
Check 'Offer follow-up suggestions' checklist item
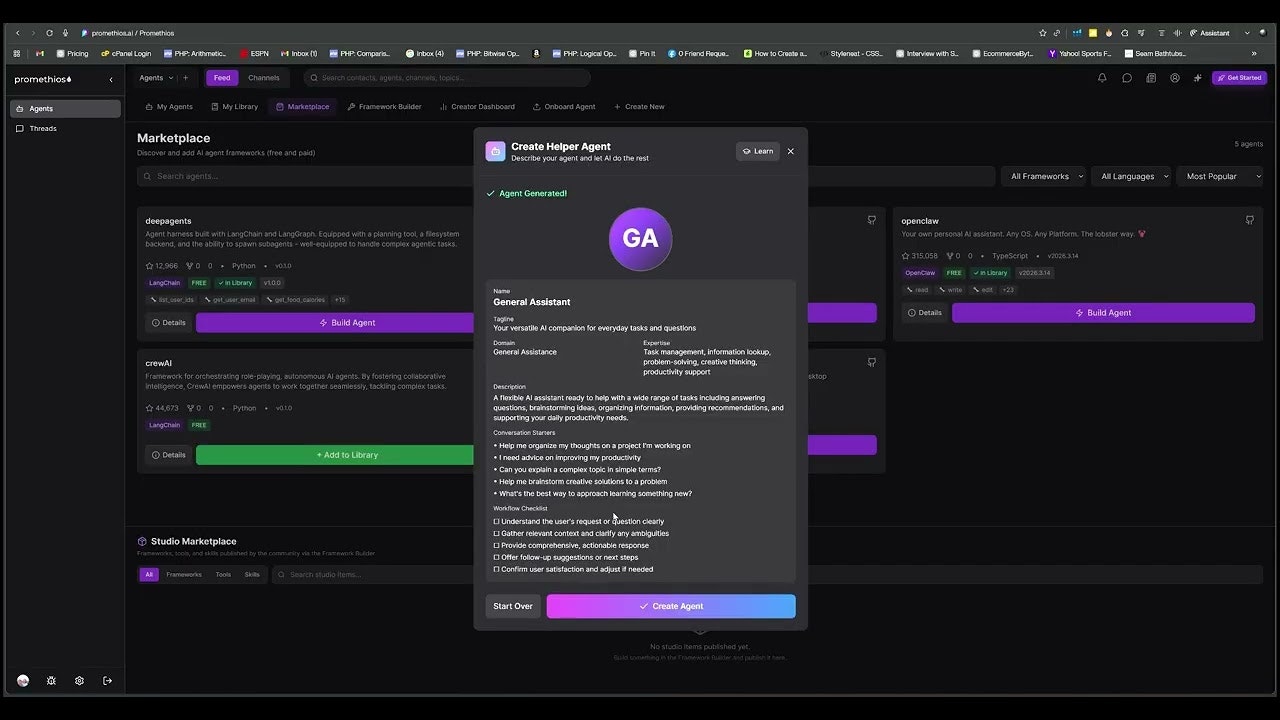[496, 557]
